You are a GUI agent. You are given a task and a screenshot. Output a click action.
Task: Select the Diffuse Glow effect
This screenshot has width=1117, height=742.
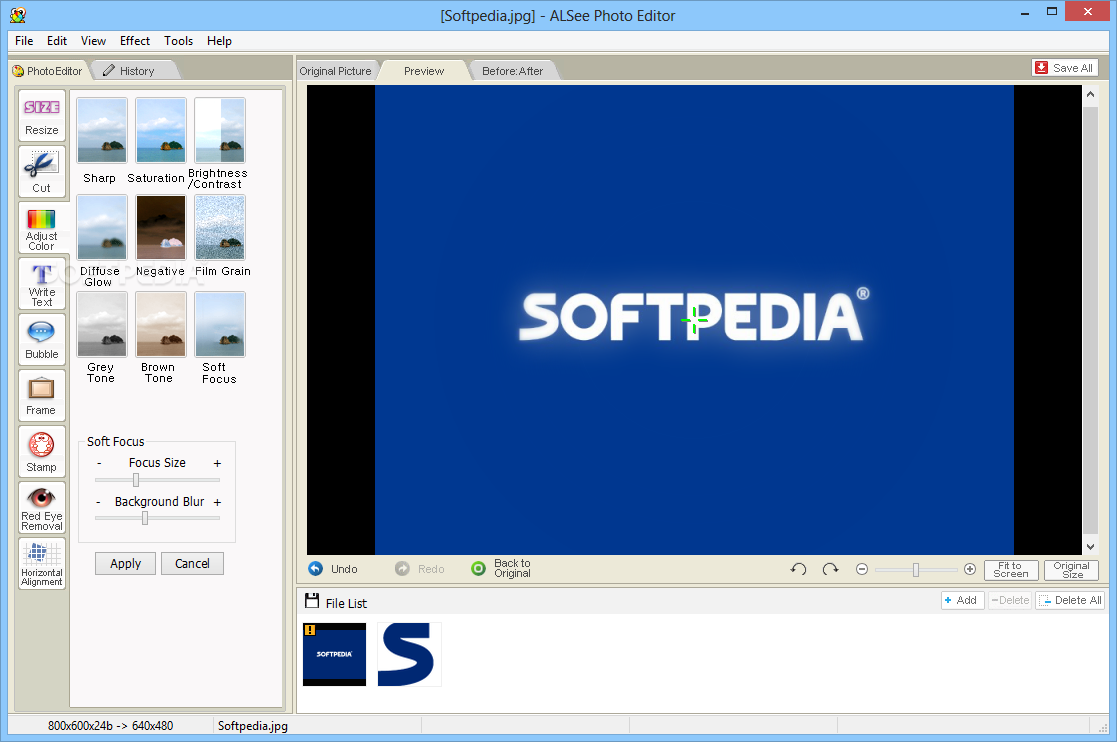(101, 227)
